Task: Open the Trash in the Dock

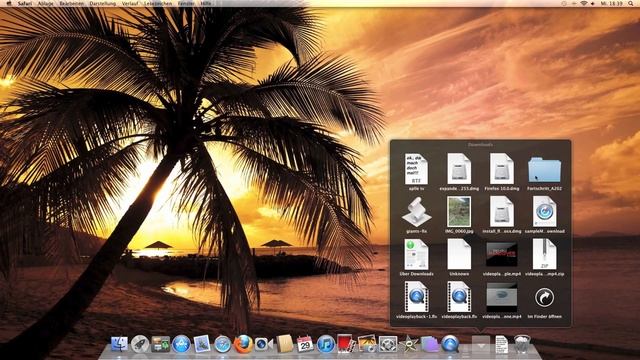Action: [x=522, y=344]
